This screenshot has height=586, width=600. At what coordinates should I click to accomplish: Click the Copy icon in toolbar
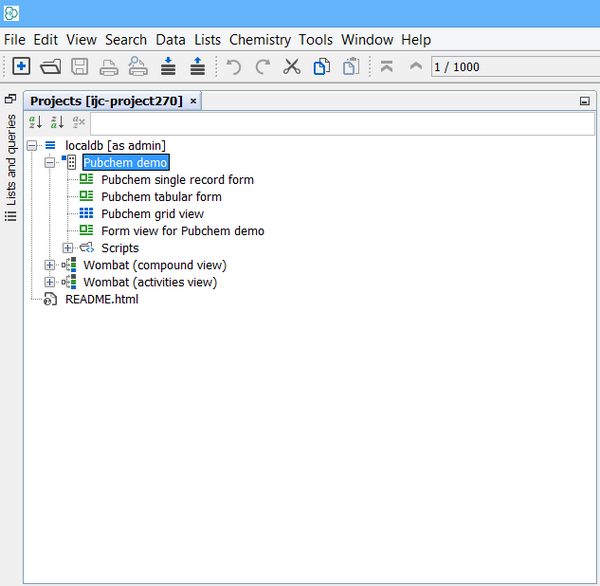click(x=321, y=67)
